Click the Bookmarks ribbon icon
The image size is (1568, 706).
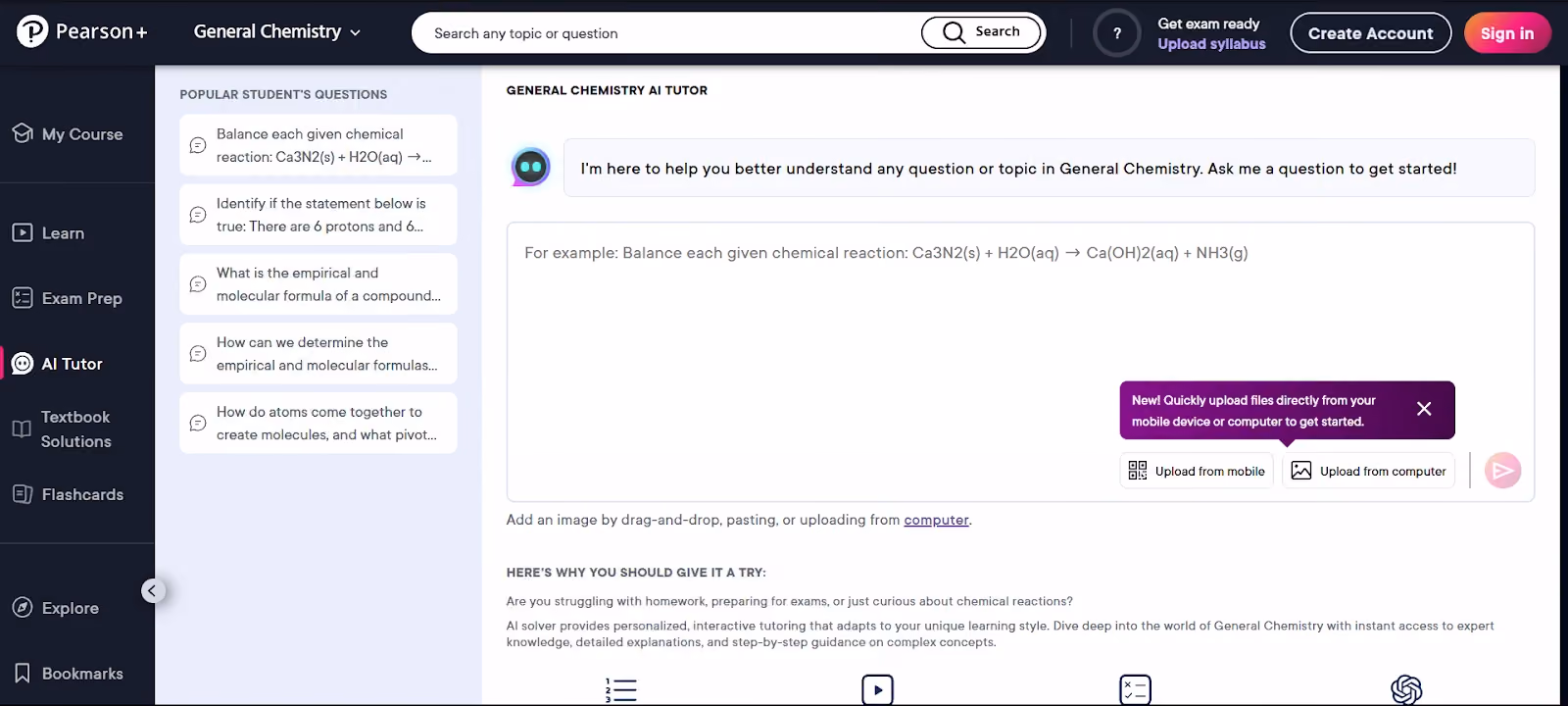click(23, 674)
